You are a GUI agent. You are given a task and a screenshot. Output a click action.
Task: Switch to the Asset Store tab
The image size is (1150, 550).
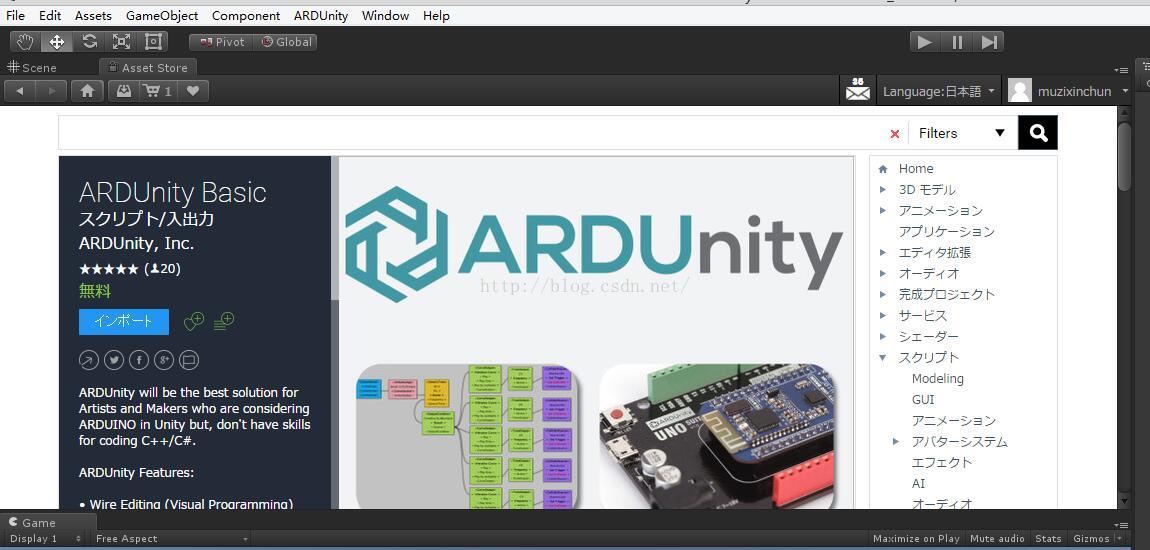click(147, 67)
